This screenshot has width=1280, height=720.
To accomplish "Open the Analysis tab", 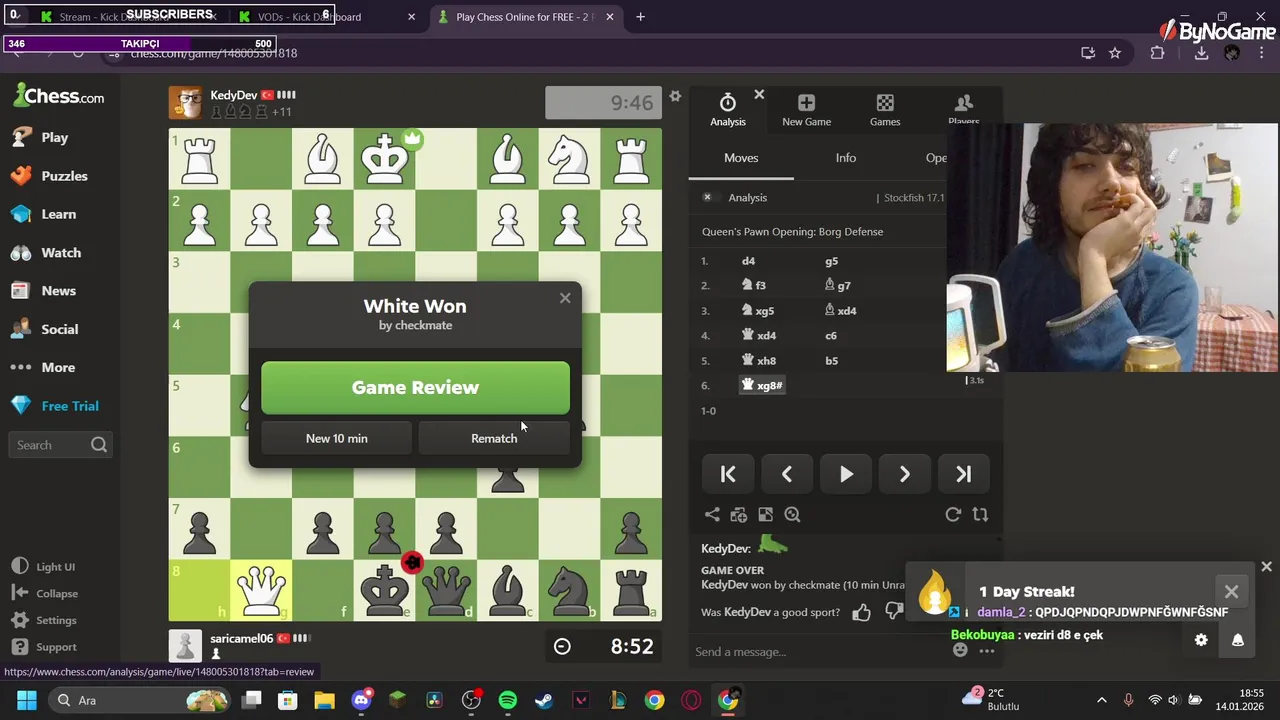I will click(728, 110).
